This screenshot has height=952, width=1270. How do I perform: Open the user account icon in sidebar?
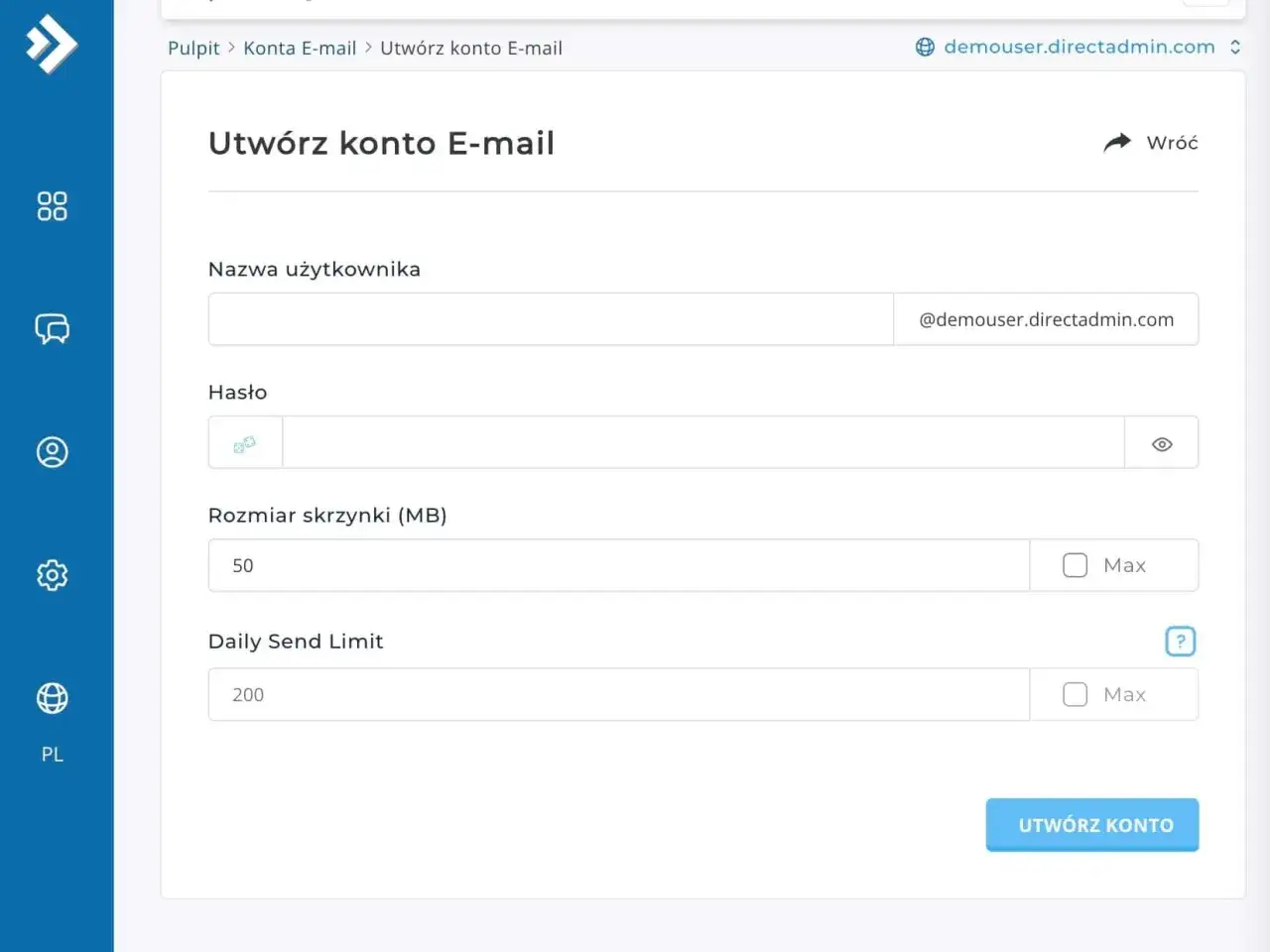(x=52, y=451)
